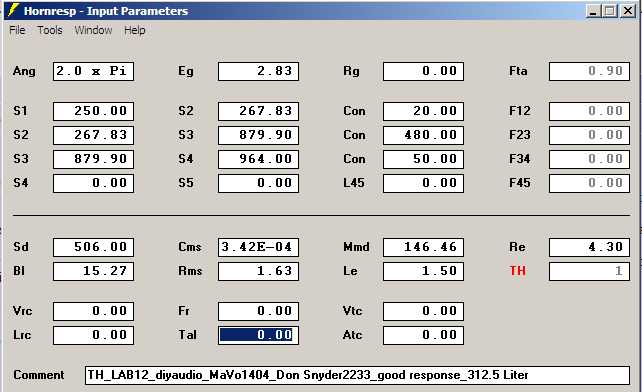The height and width of the screenshot is (392, 642).
Task: Minimize the Hornresp Input Parameters window
Action: (593, 11)
